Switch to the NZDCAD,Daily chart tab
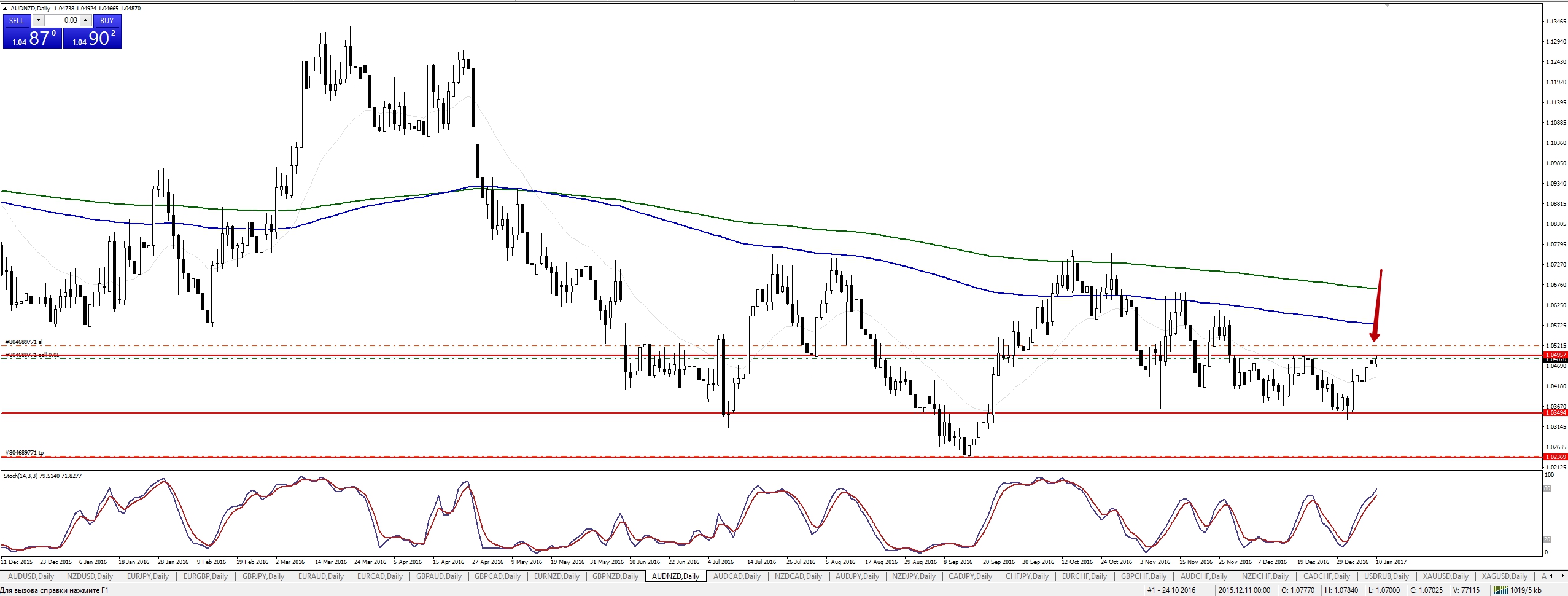This screenshot has width=1568, height=596. click(798, 576)
